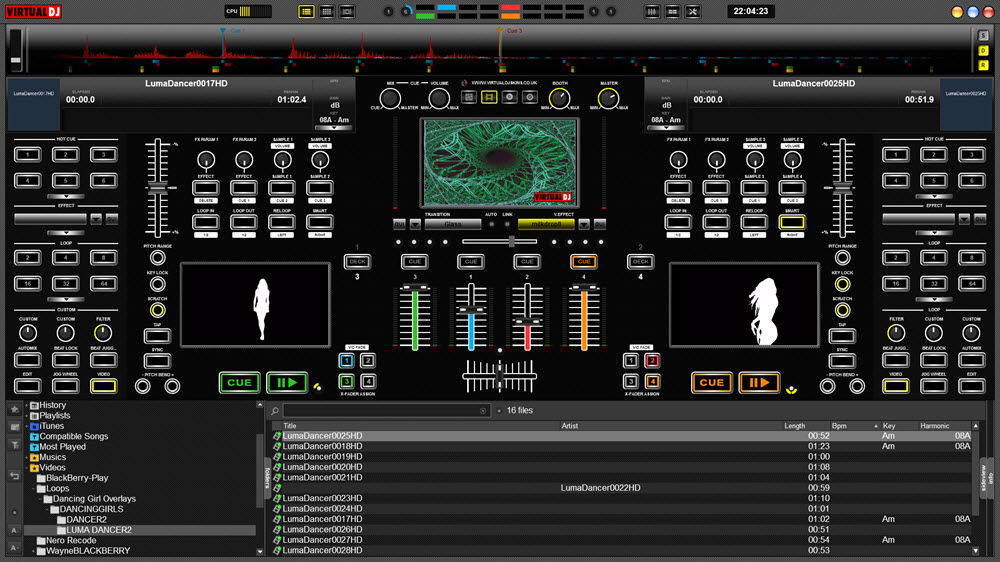1000x562 pixels.
Task: Collapse right deck Hot Cue panel arrow
Action: (934, 196)
